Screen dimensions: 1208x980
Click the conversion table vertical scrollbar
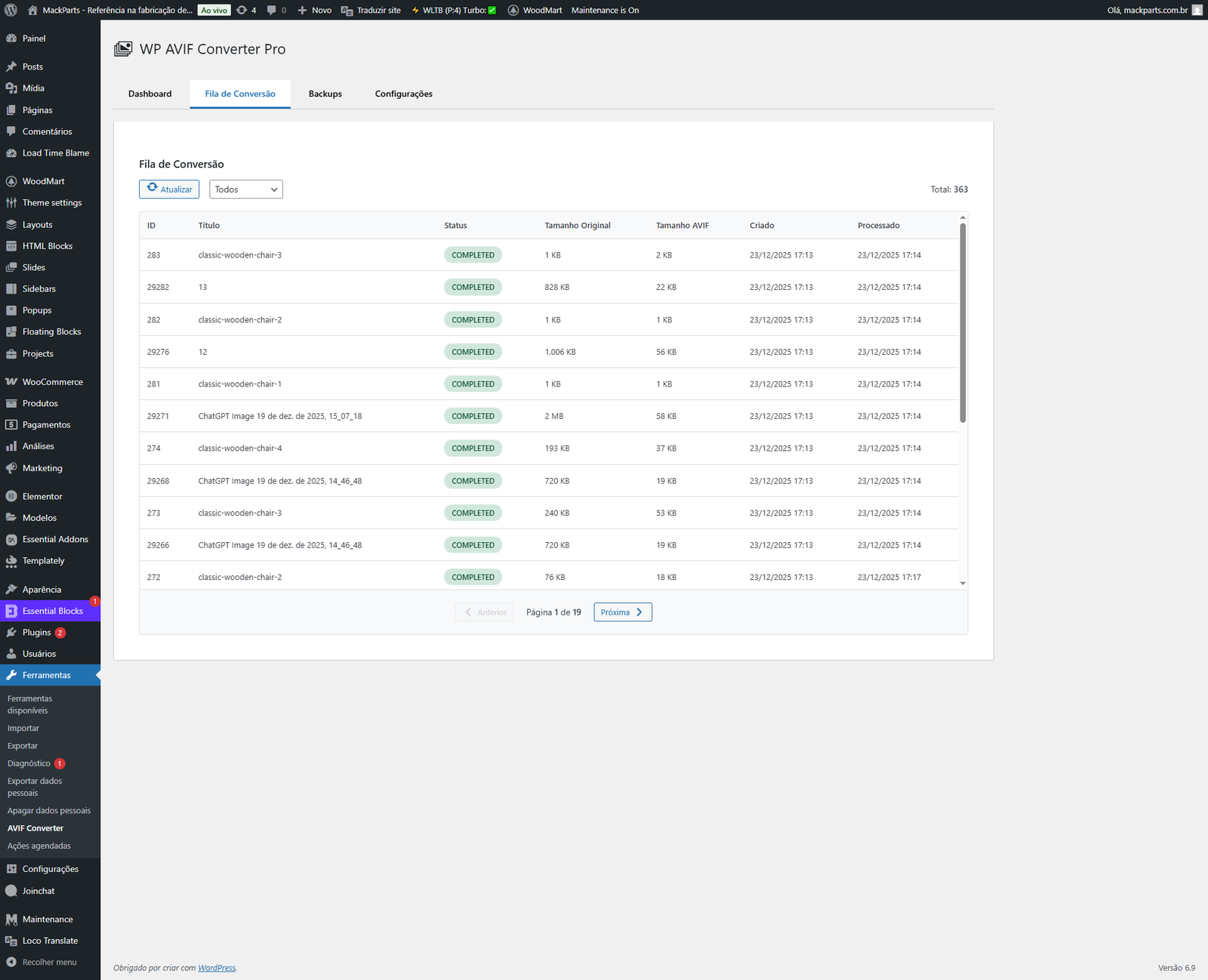(x=963, y=323)
